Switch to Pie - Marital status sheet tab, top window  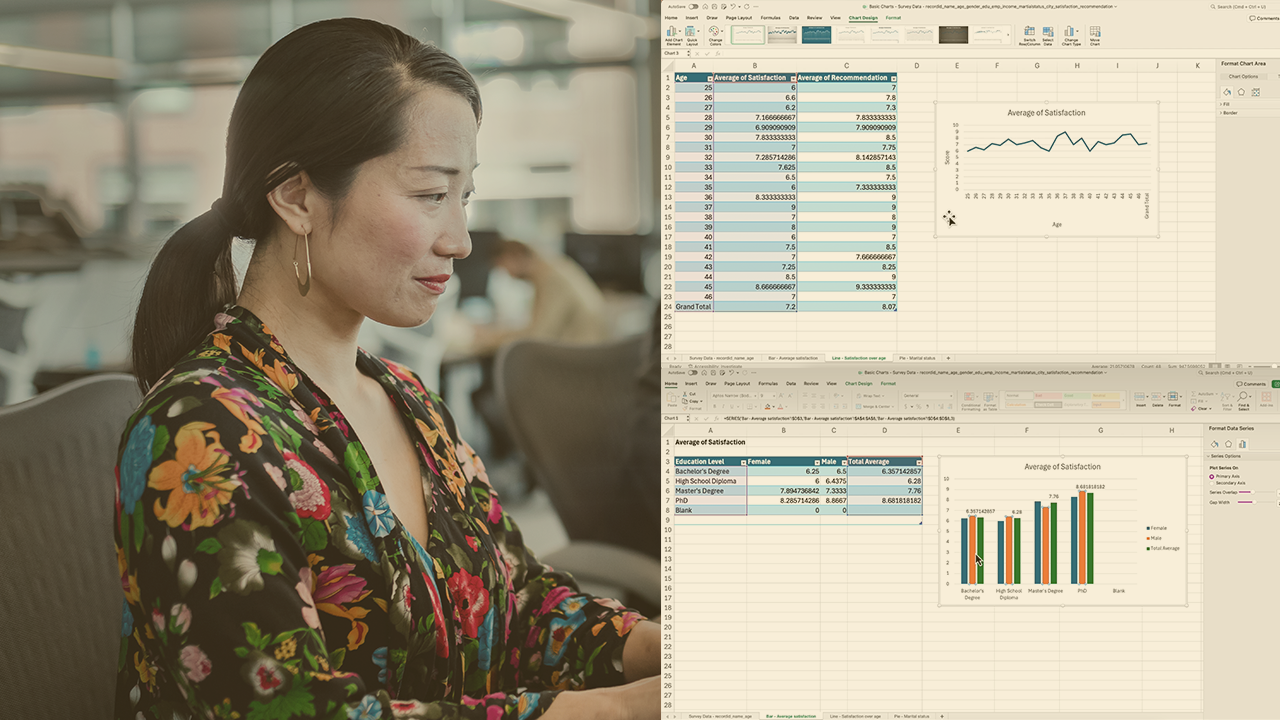[x=917, y=357]
